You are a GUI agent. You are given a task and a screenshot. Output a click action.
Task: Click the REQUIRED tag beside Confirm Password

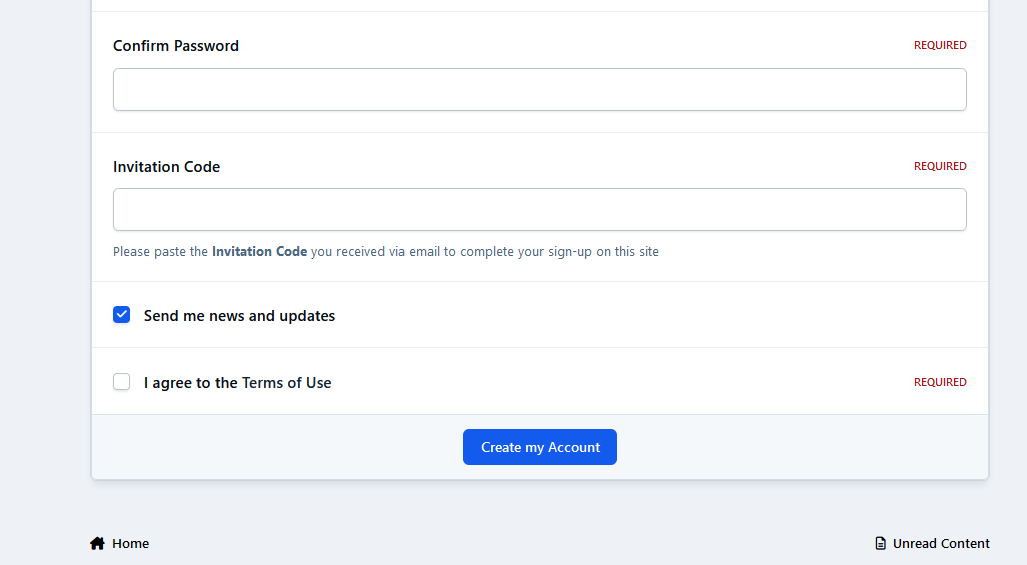pos(940,45)
